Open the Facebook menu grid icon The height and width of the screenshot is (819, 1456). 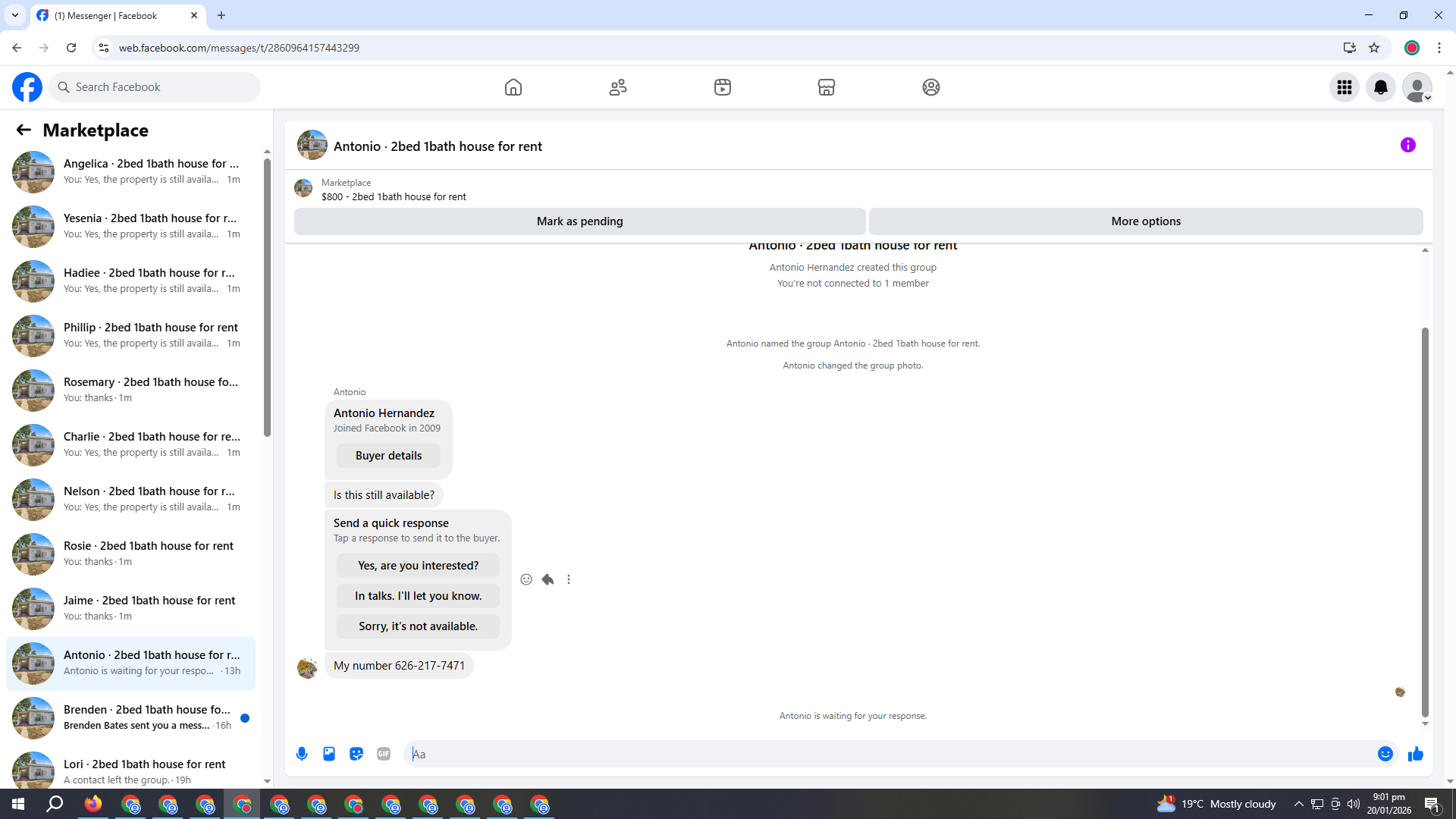click(1345, 87)
